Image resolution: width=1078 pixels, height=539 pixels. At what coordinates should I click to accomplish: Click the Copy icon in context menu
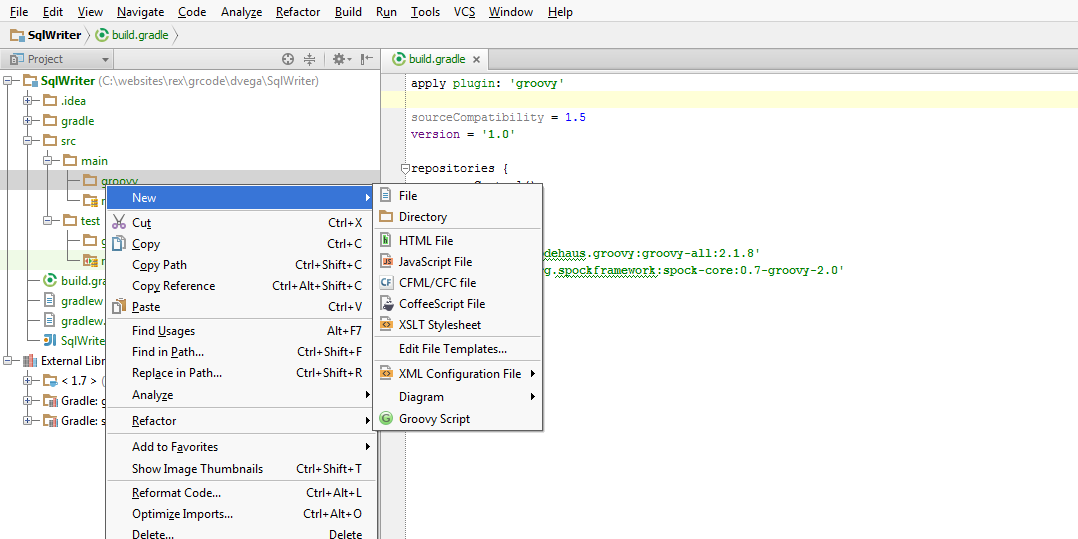pos(119,243)
